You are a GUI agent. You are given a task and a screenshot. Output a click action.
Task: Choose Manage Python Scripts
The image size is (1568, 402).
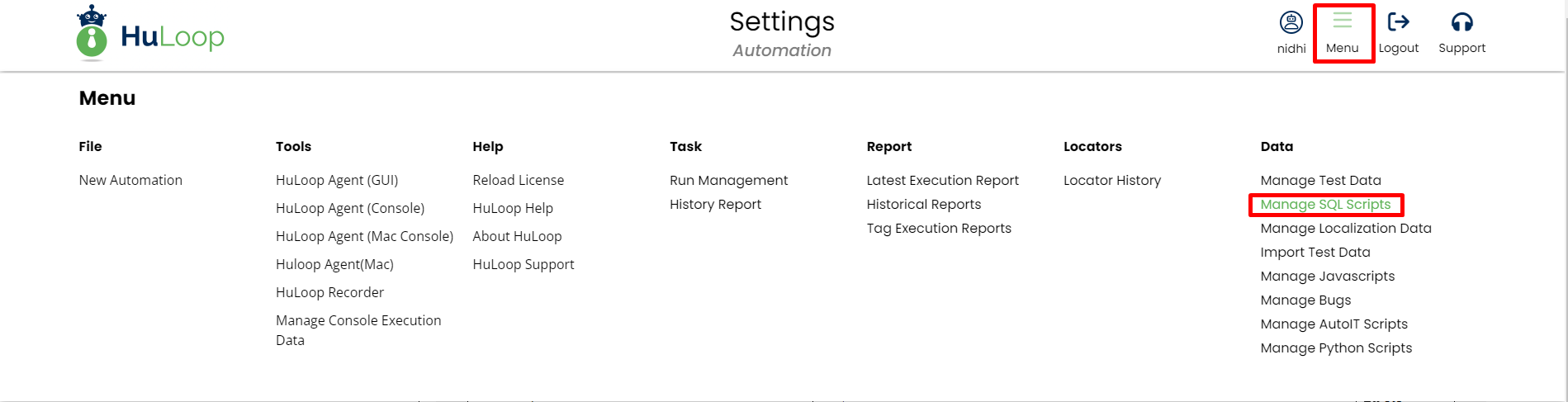tap(1336, 348)
